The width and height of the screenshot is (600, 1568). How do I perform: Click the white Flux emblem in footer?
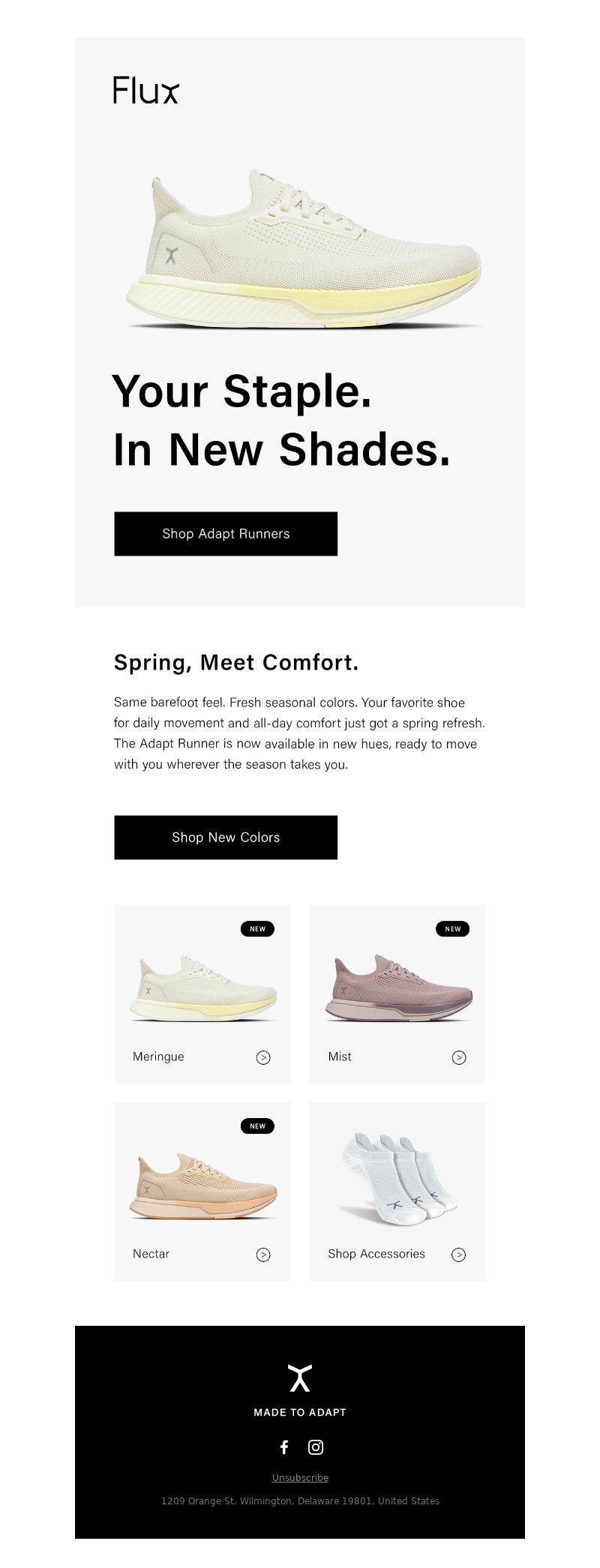pyautogui.click(x=300, y=1378)
